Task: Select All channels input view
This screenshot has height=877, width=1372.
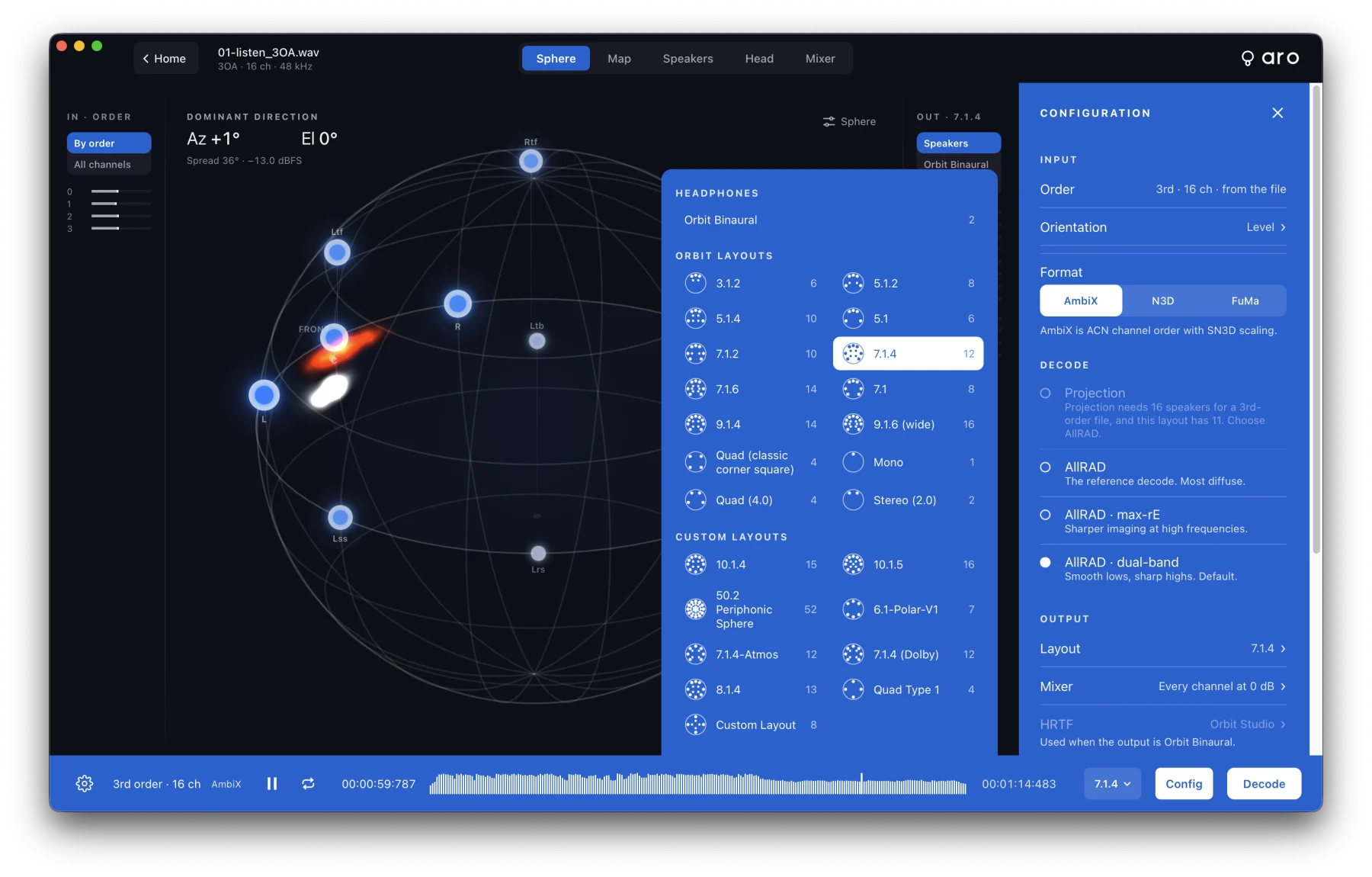Action: 109,164
